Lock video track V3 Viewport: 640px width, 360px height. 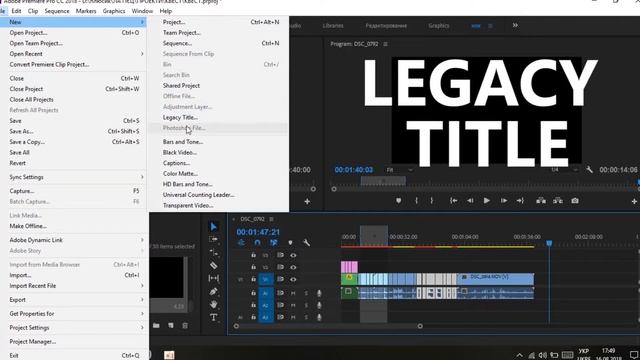pos(253,255)
